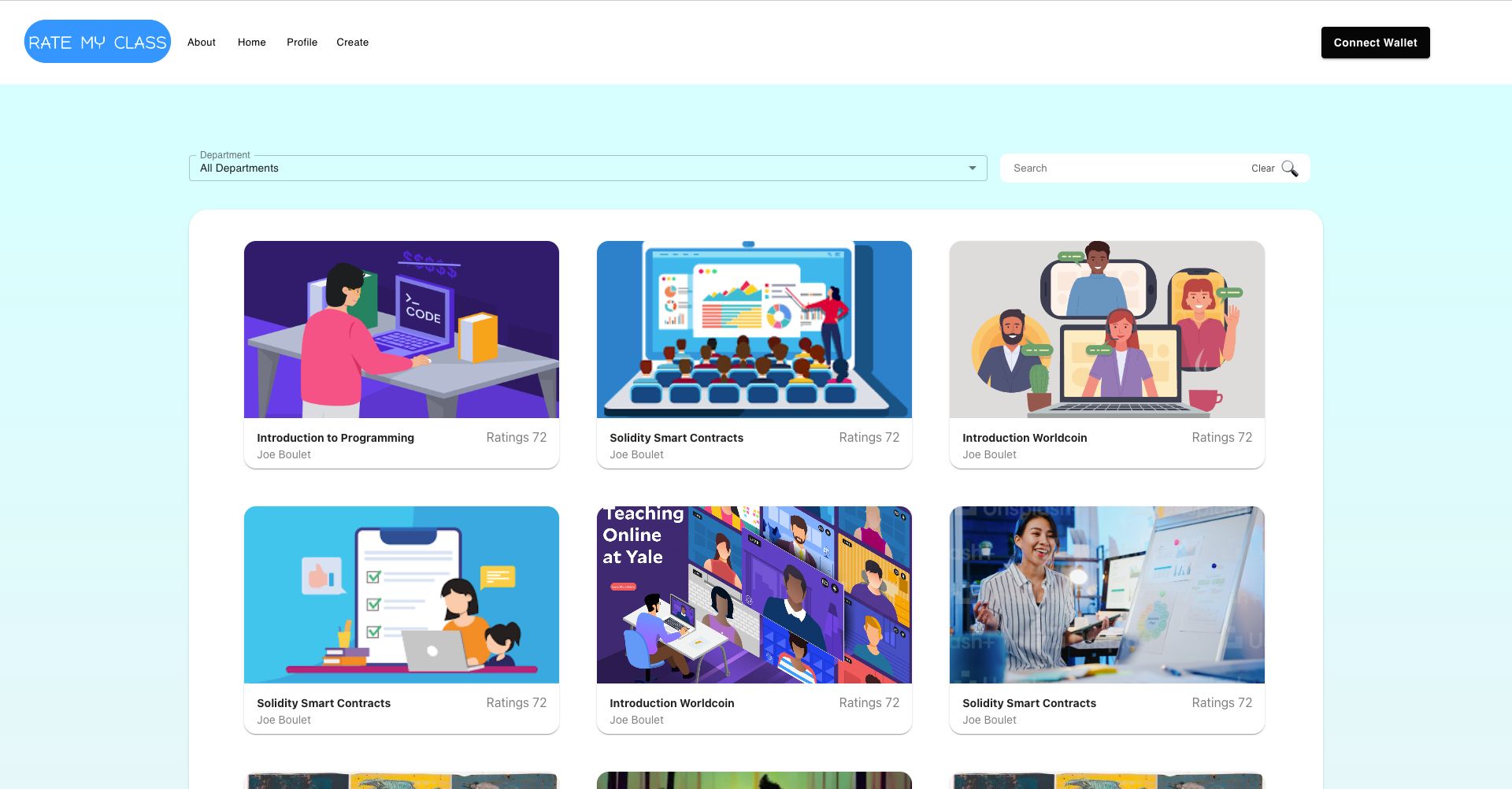Click the magnifying glass search icon
The image size is (1512, 789).
(1289, 169)
